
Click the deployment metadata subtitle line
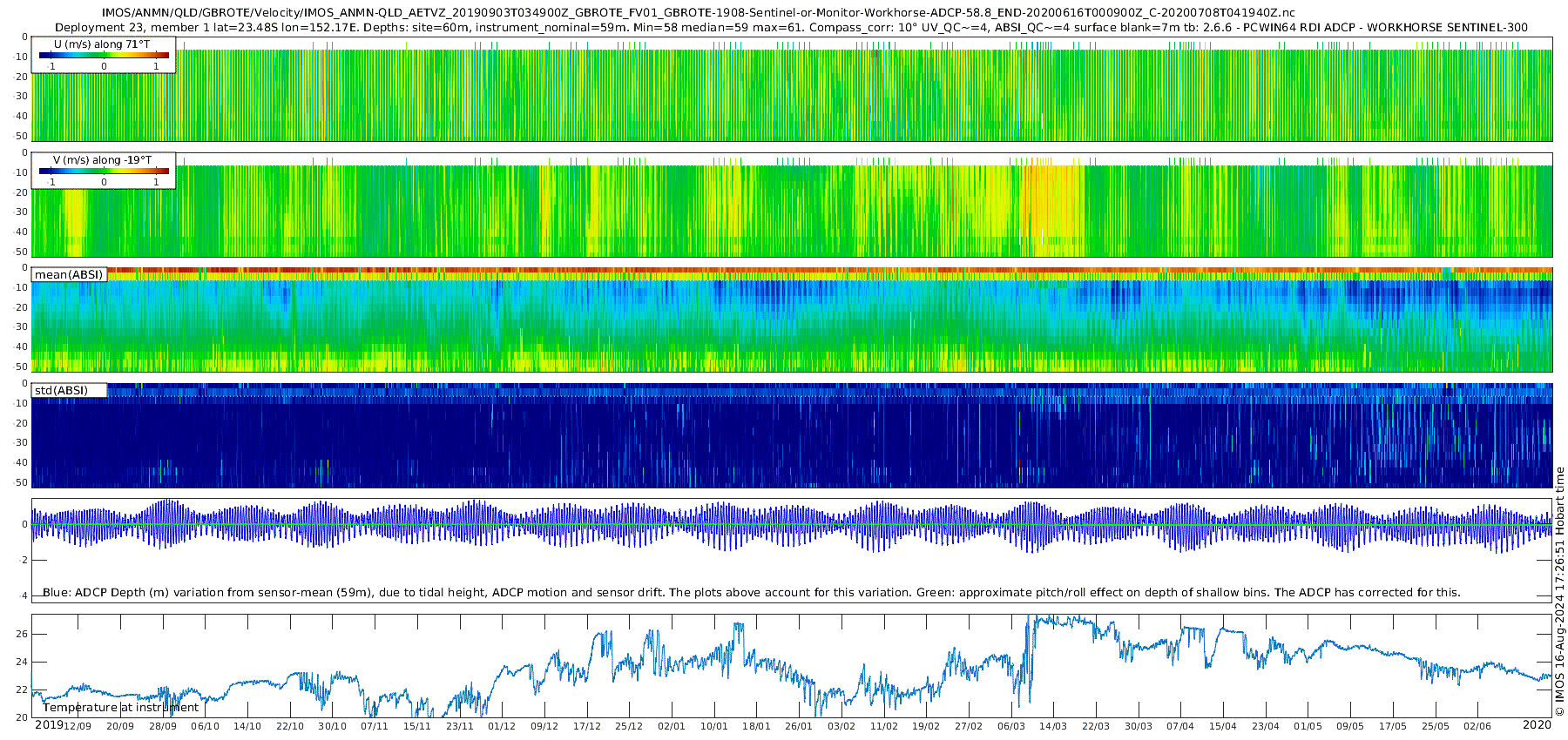791,27
